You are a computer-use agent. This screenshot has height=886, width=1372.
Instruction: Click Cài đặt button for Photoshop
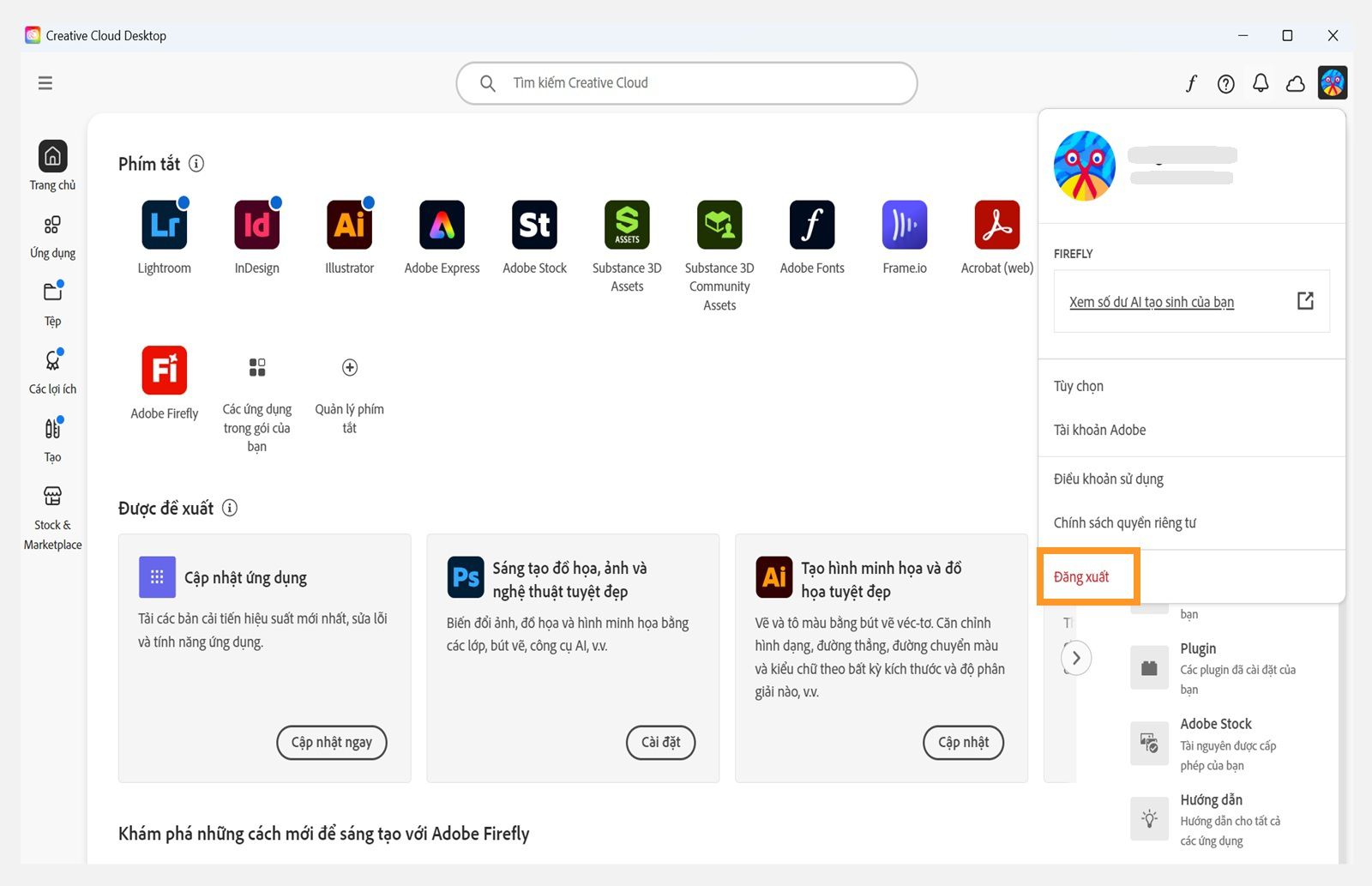pyautogui.click(x=661, y=743)
